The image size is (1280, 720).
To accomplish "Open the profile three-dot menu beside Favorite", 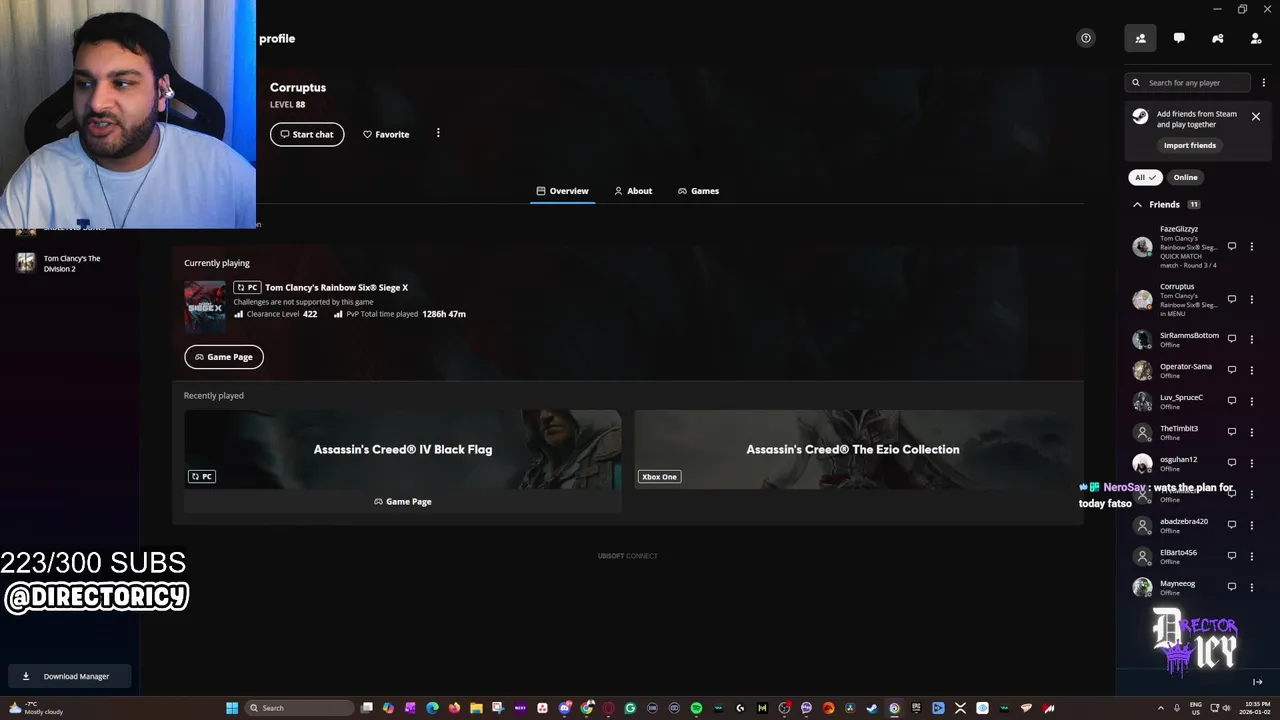I will click(x=438, y=133).
